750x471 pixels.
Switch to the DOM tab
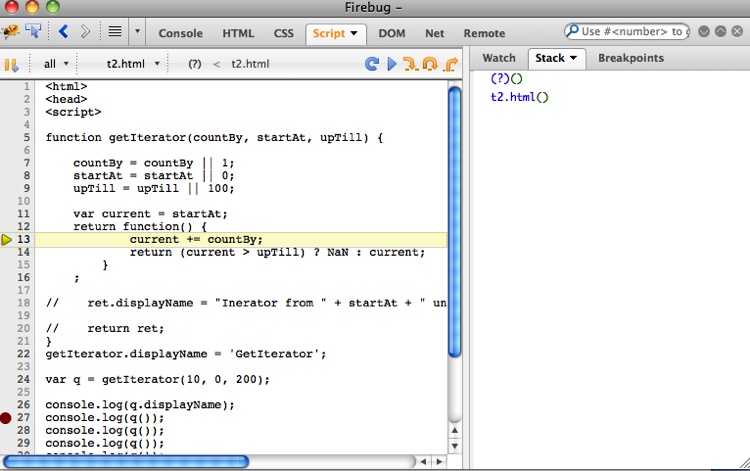pyautogui.click(x=392, y=33)
